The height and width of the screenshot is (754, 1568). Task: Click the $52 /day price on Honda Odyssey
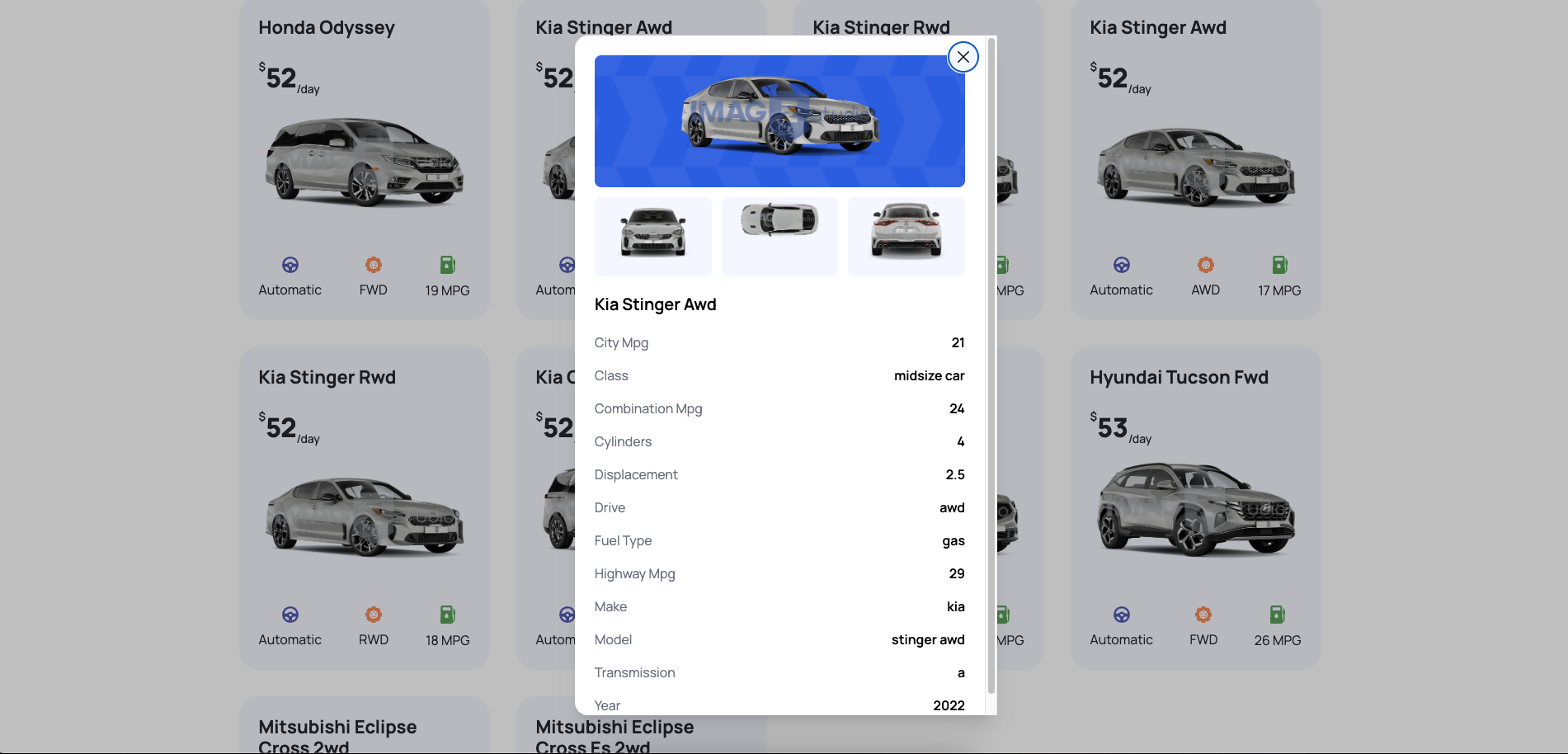[x=289, y=78]
